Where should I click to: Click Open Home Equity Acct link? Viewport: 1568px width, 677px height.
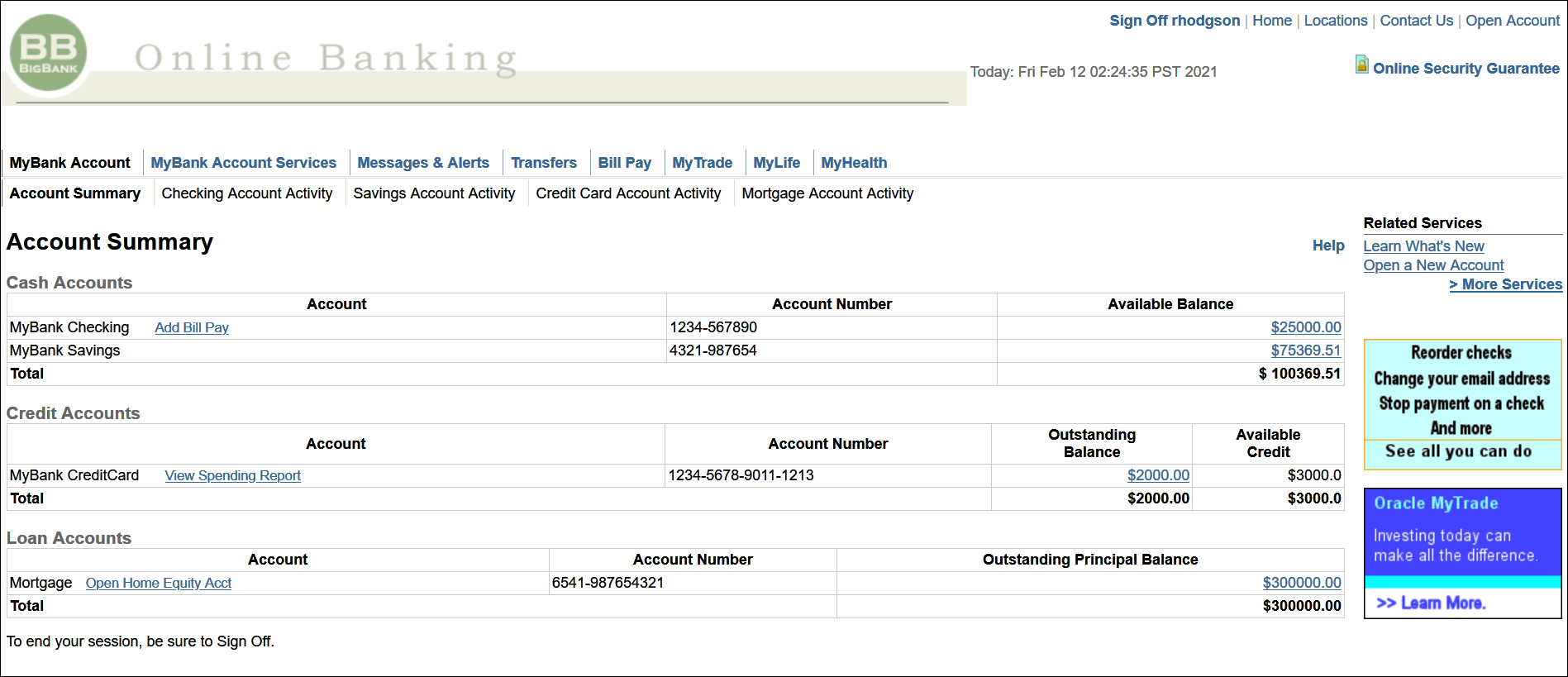[x=158, y=584]
